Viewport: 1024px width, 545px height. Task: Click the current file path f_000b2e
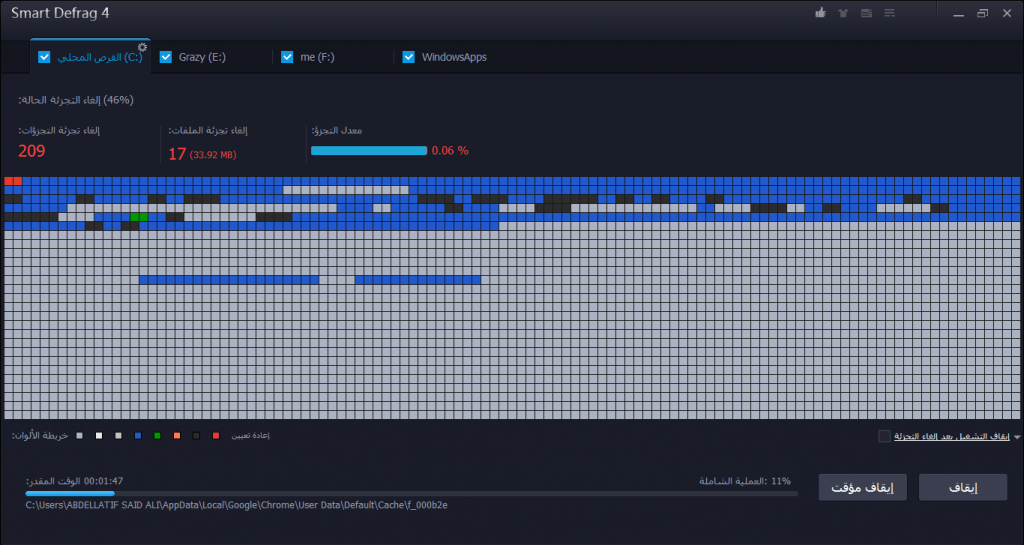click(236, 505)
